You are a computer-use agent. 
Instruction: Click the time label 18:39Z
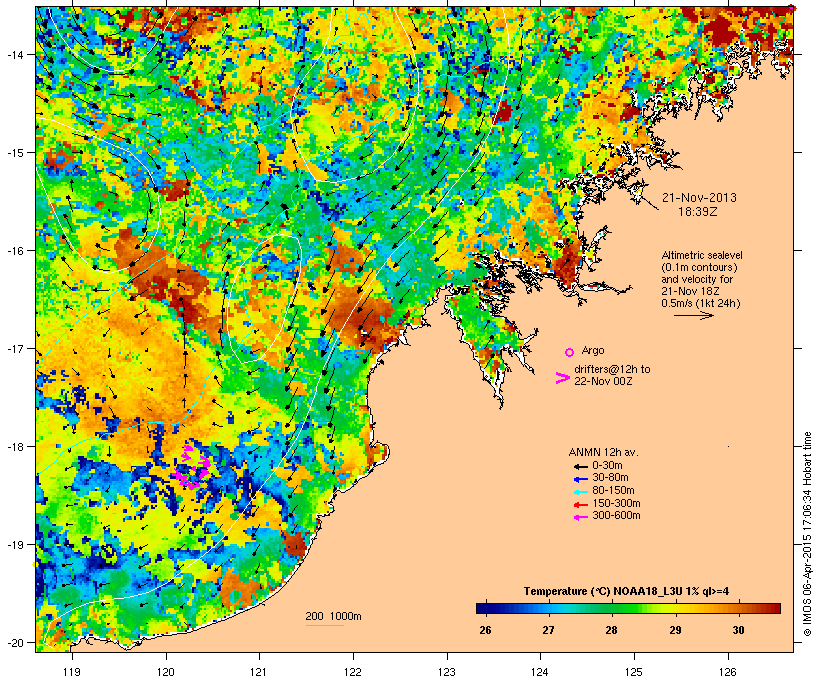tap(698, 212)
